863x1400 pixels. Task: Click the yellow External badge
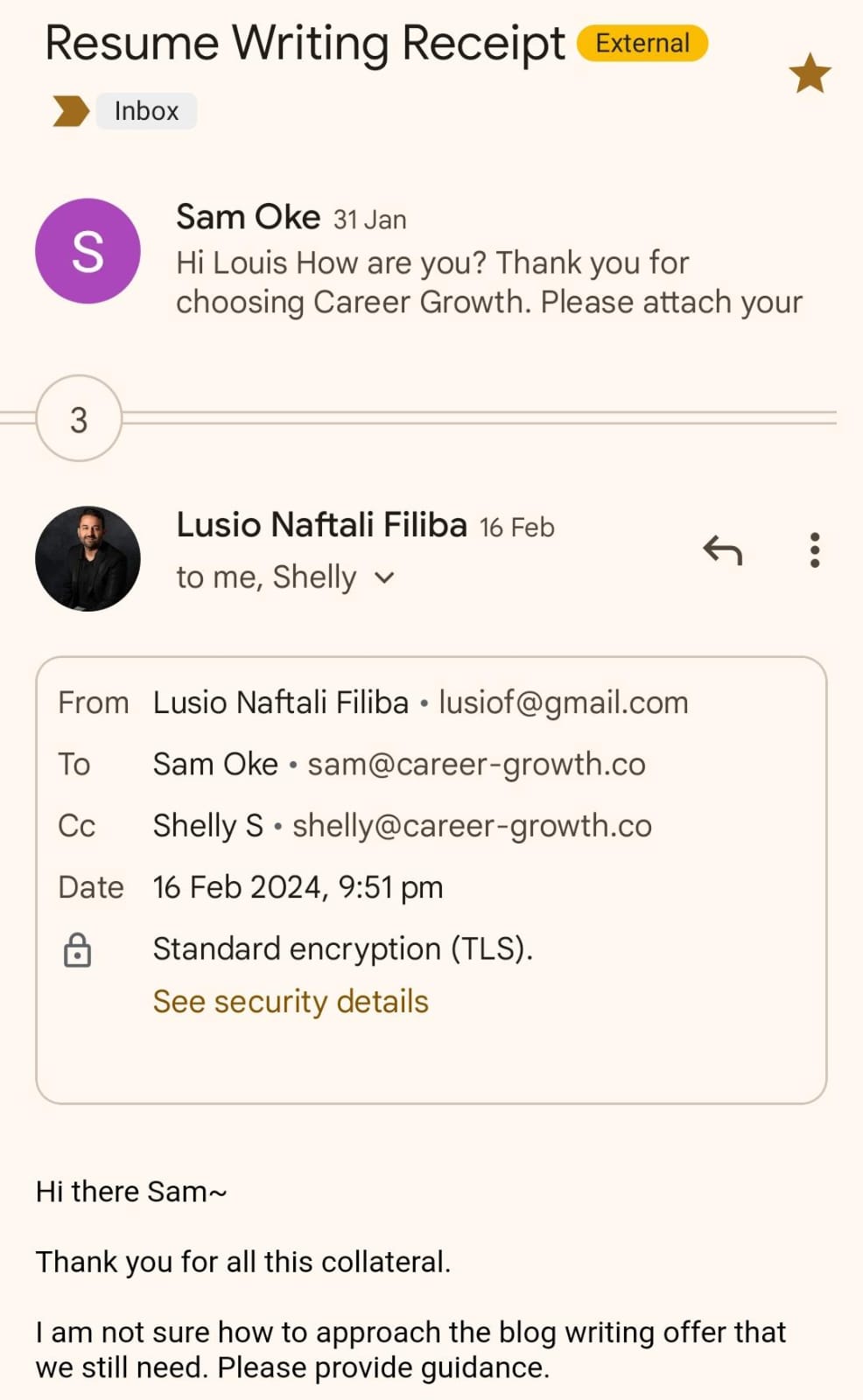point(642,43)
